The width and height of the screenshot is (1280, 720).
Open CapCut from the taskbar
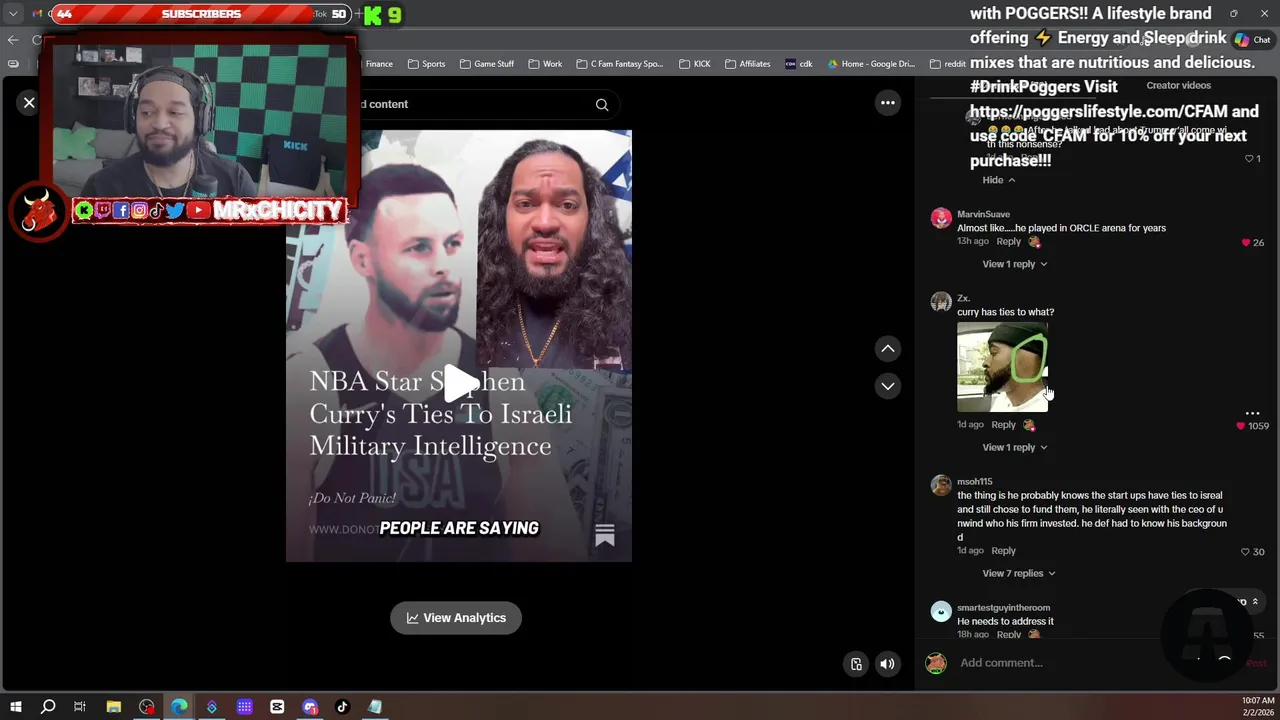coord(277,707)
